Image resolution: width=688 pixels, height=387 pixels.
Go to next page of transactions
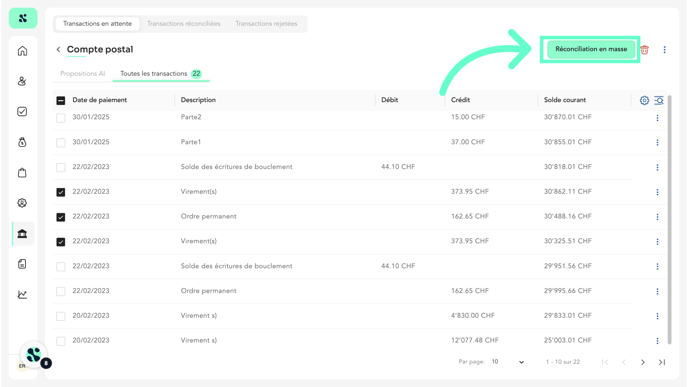pyautogui.click(x=643, y=362)
